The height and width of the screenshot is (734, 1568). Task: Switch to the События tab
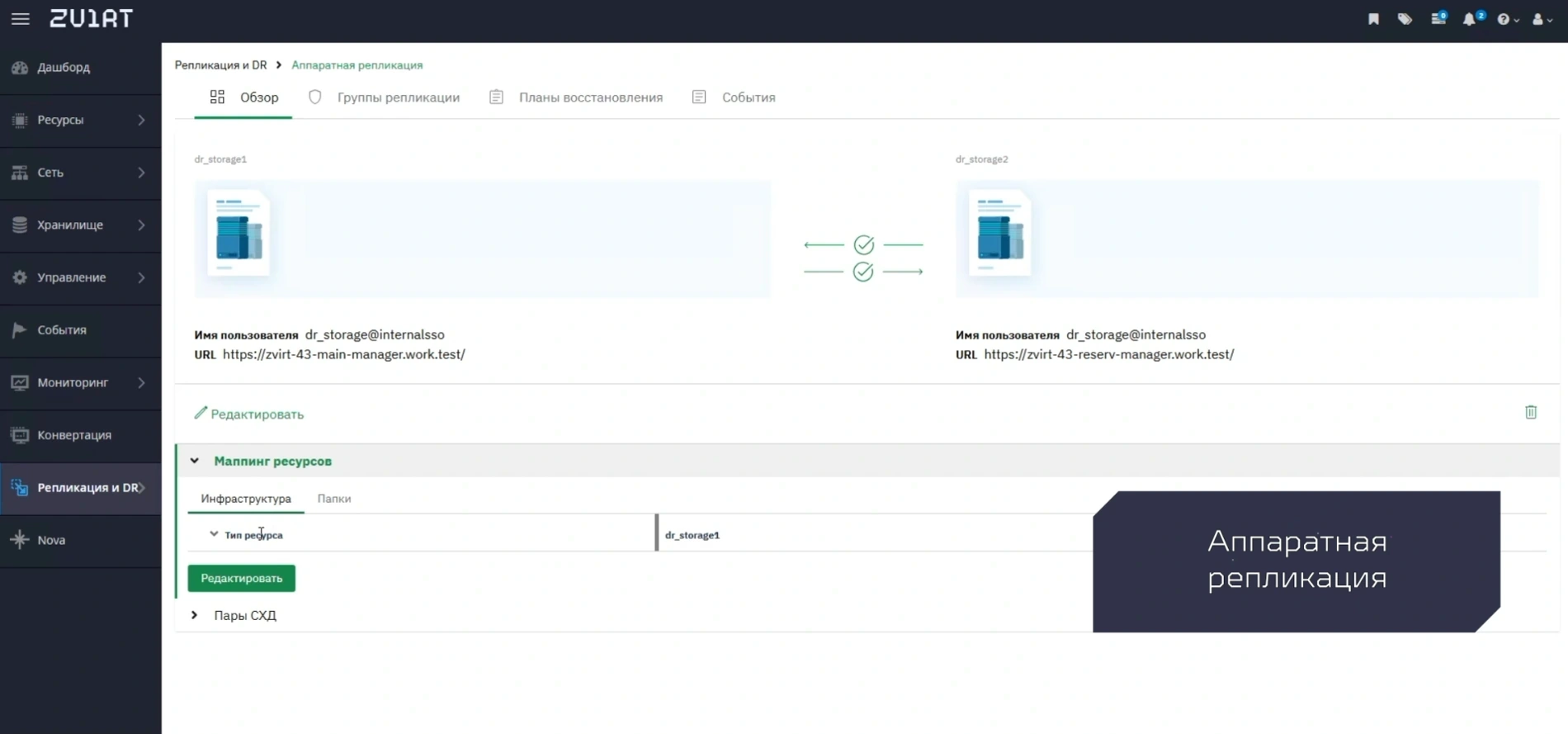click(734, 97)
